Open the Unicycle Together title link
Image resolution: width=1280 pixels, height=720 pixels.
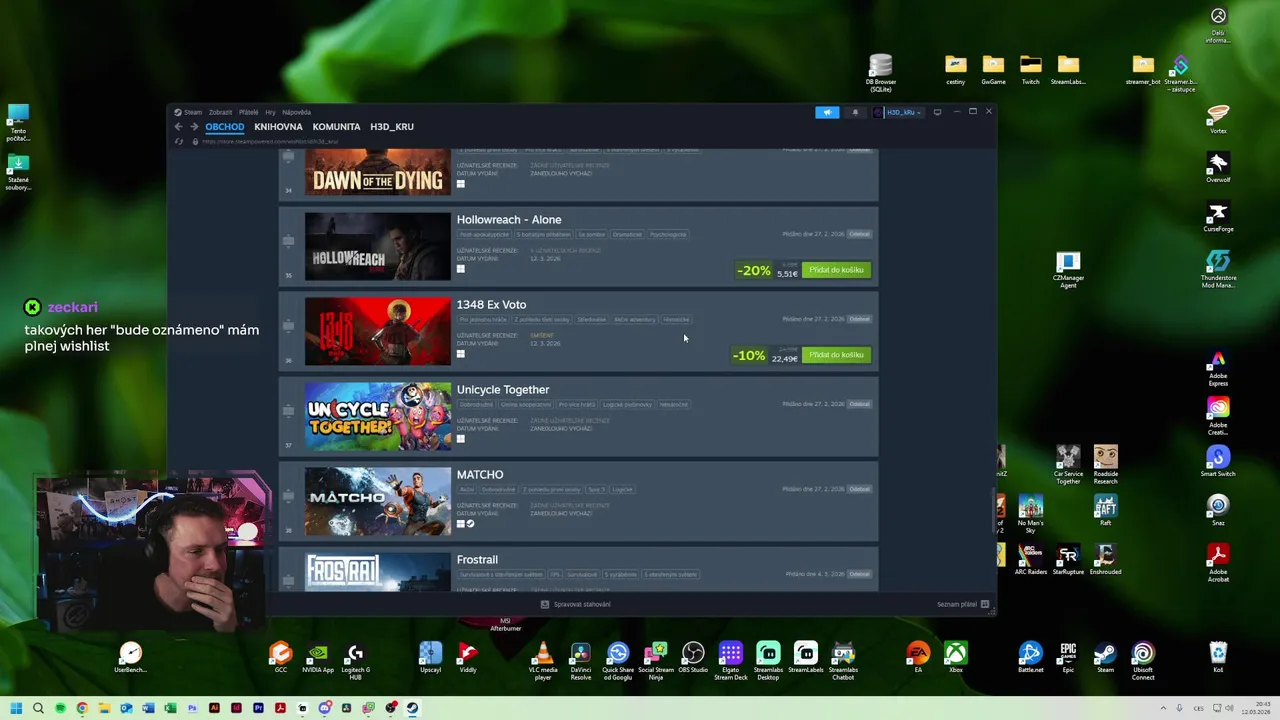pos(503,390)
